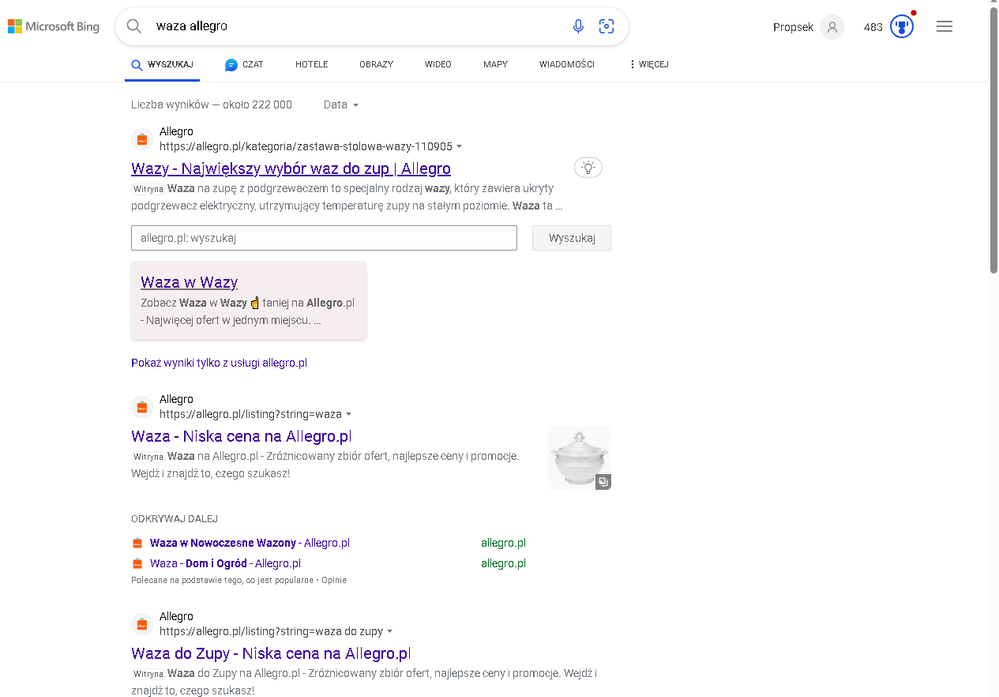The width and height of the screenshot is (999, 697).
Task: Open 'Waza w Nowoczesne Wazony' link
Action: [x=250, y=543]
